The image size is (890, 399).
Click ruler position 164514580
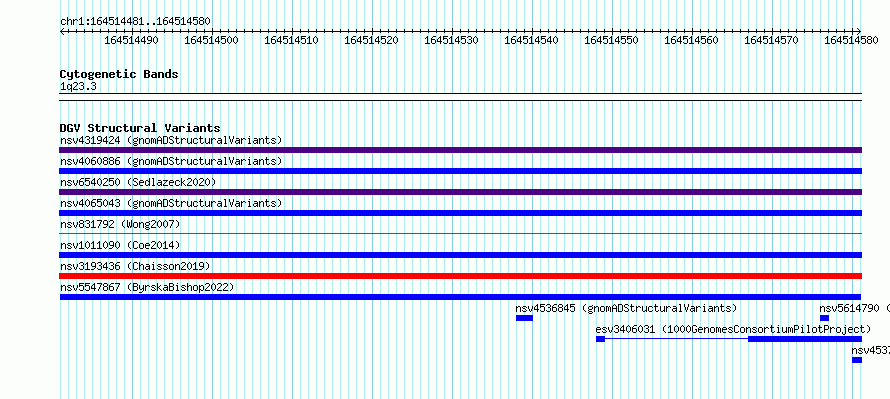click(x=851, y=40)
